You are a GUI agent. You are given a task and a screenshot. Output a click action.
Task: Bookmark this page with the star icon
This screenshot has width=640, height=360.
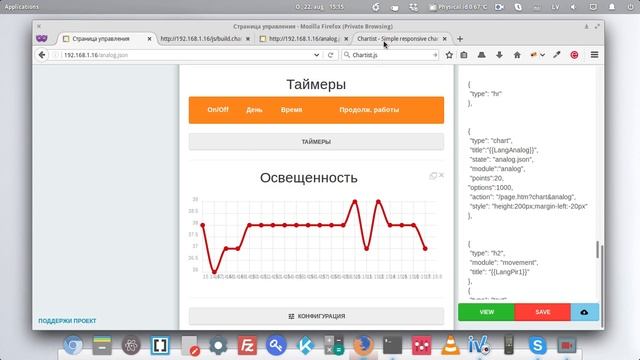pyautogui.click(x=449, y=55)
